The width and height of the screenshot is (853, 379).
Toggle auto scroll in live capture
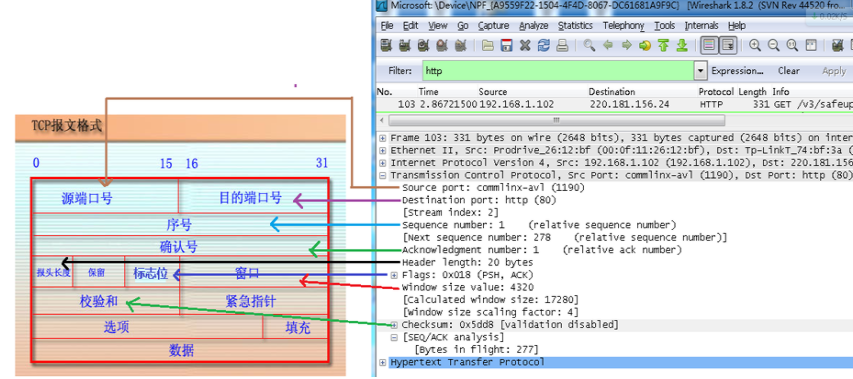728,46
